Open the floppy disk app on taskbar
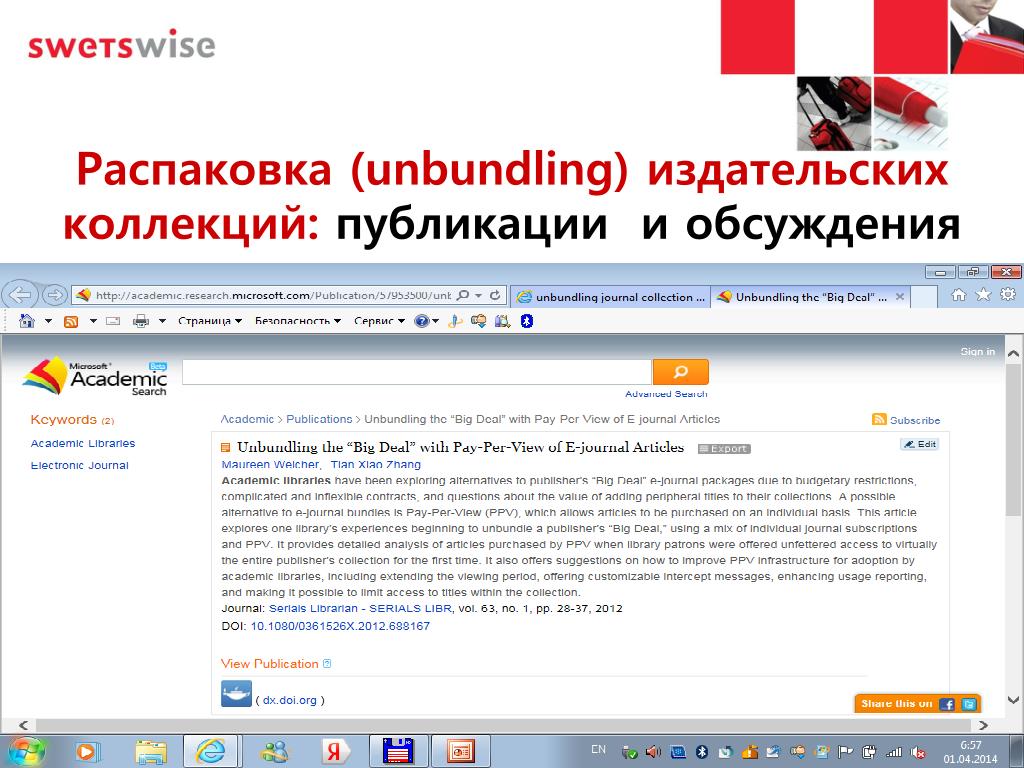This screenshot has width=1024, height=768. 398,751
